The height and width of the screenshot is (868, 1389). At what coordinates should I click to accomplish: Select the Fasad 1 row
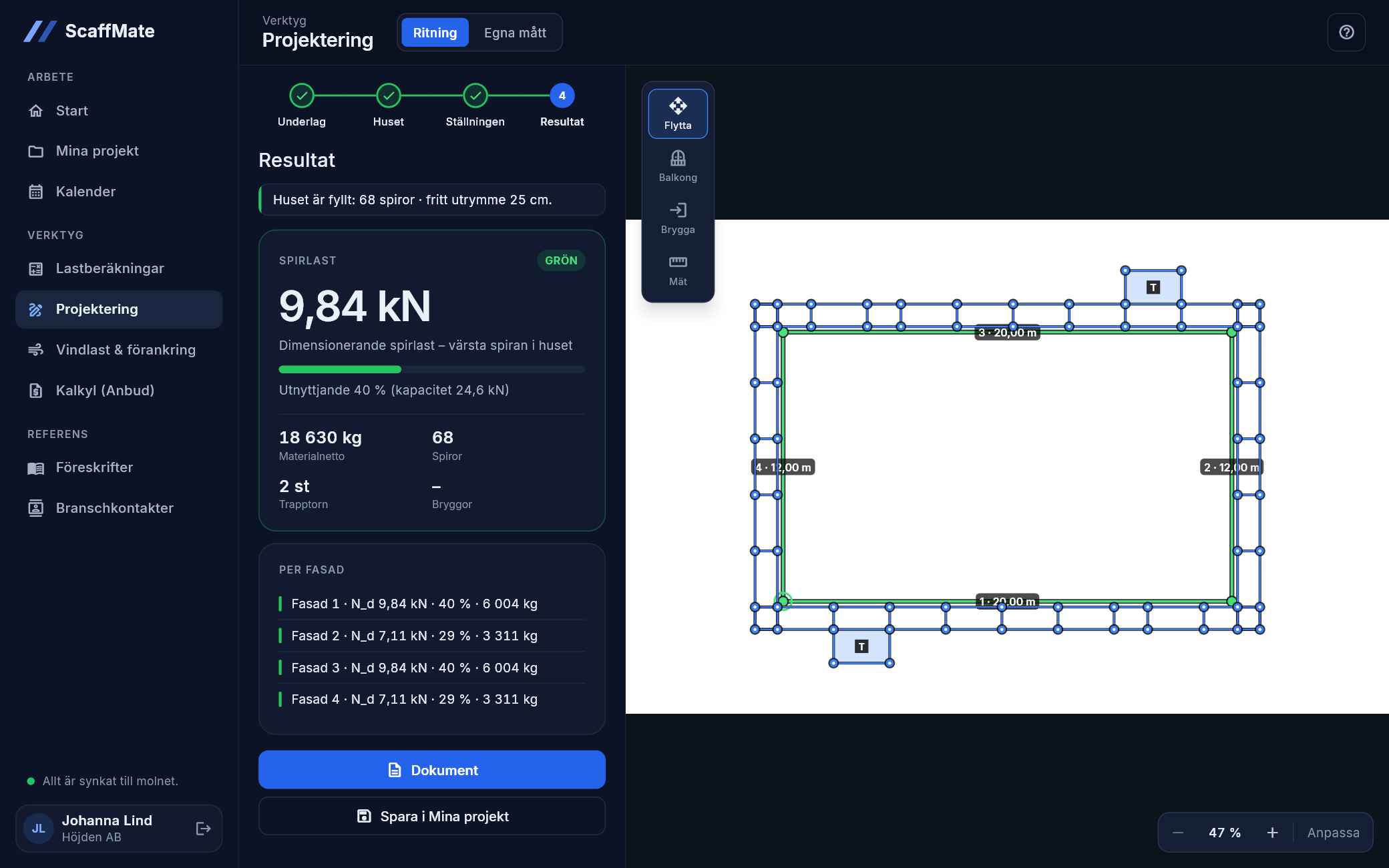(432, 604)
